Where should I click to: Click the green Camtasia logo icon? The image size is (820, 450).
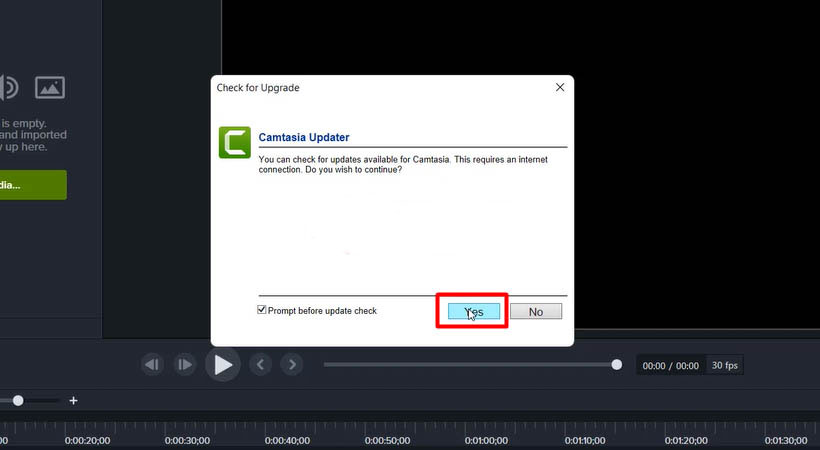click(234, 143)
